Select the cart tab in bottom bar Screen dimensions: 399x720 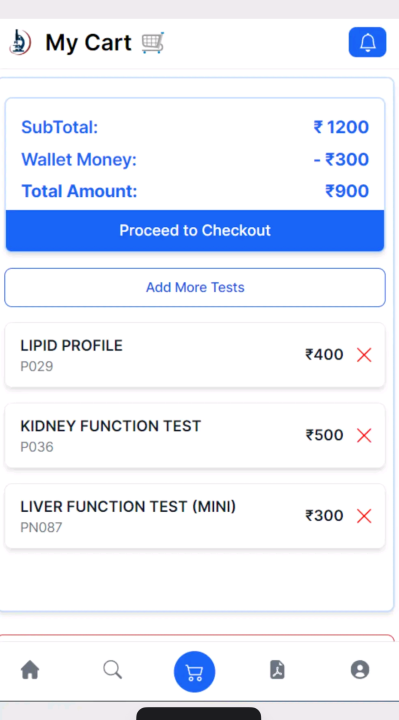(194, 672)
